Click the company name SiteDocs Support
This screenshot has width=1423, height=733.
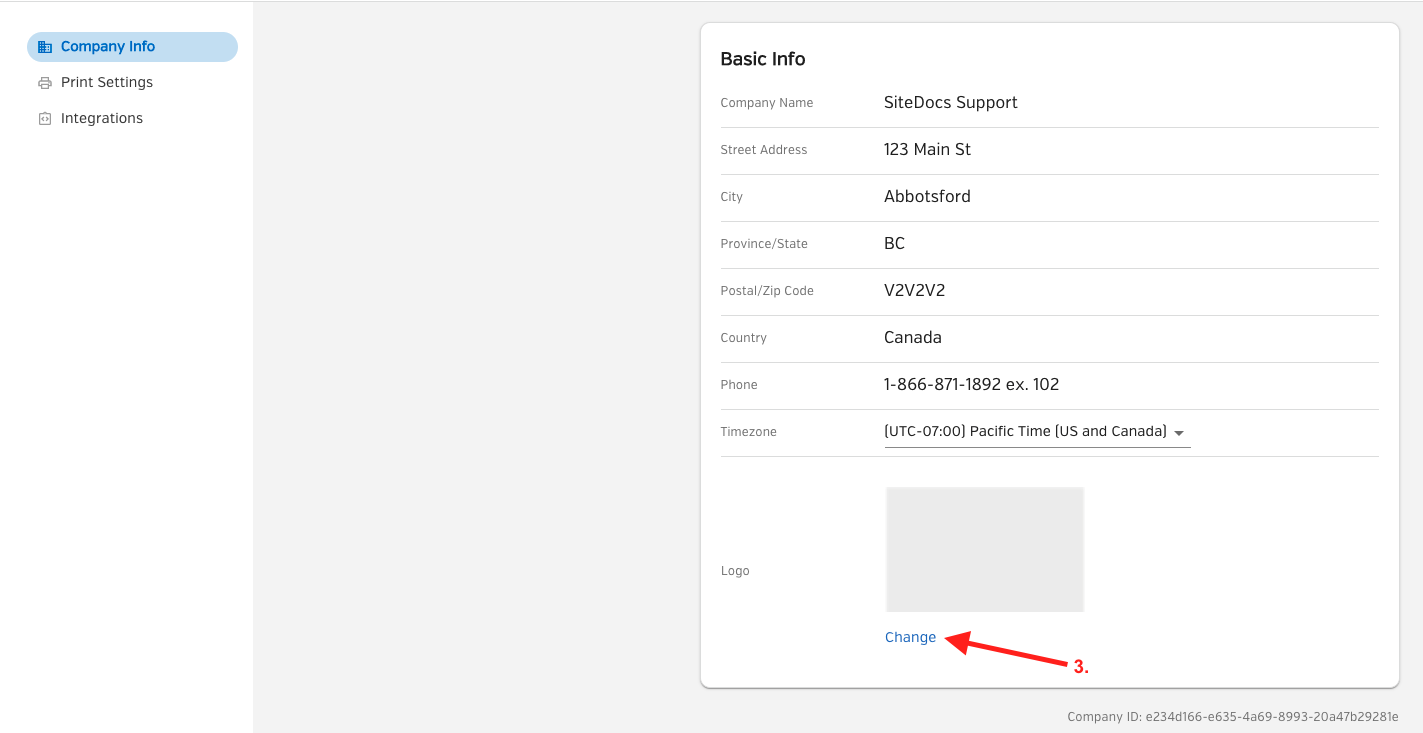951,103
